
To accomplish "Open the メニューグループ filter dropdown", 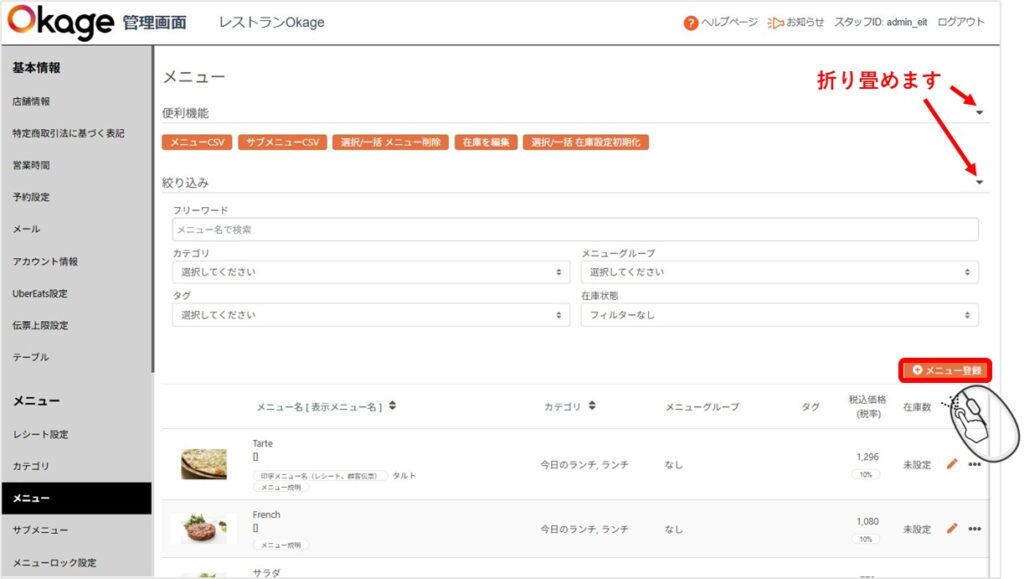I will click(x=779, y=272).
